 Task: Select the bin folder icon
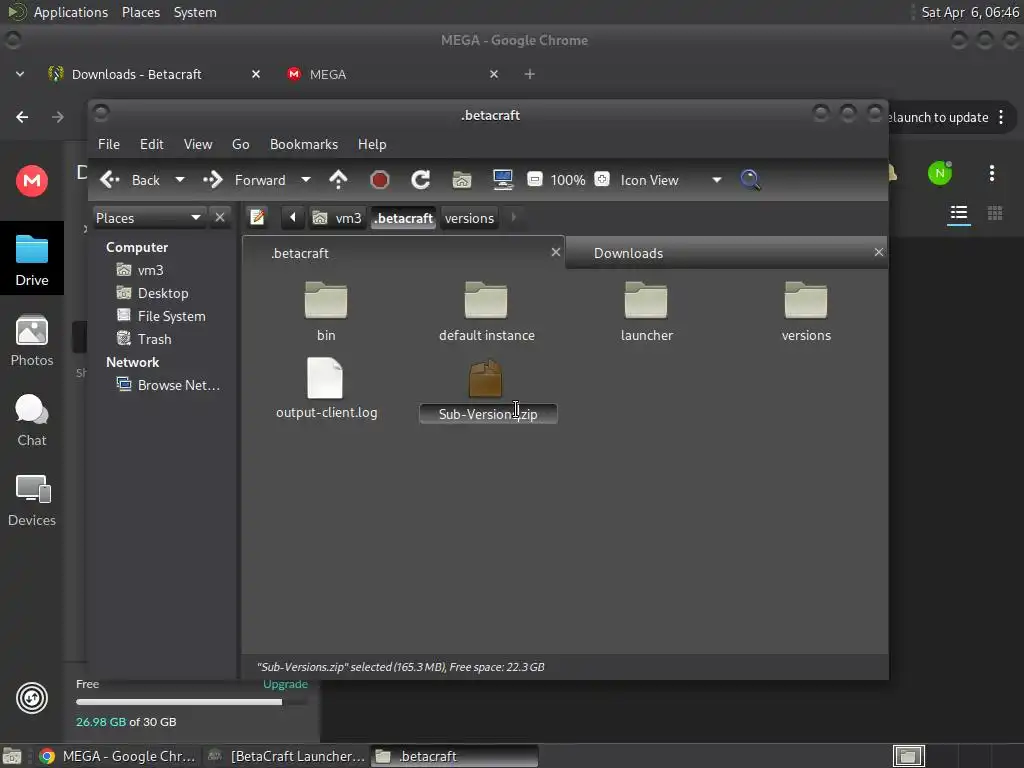click(x=326, y=300)
